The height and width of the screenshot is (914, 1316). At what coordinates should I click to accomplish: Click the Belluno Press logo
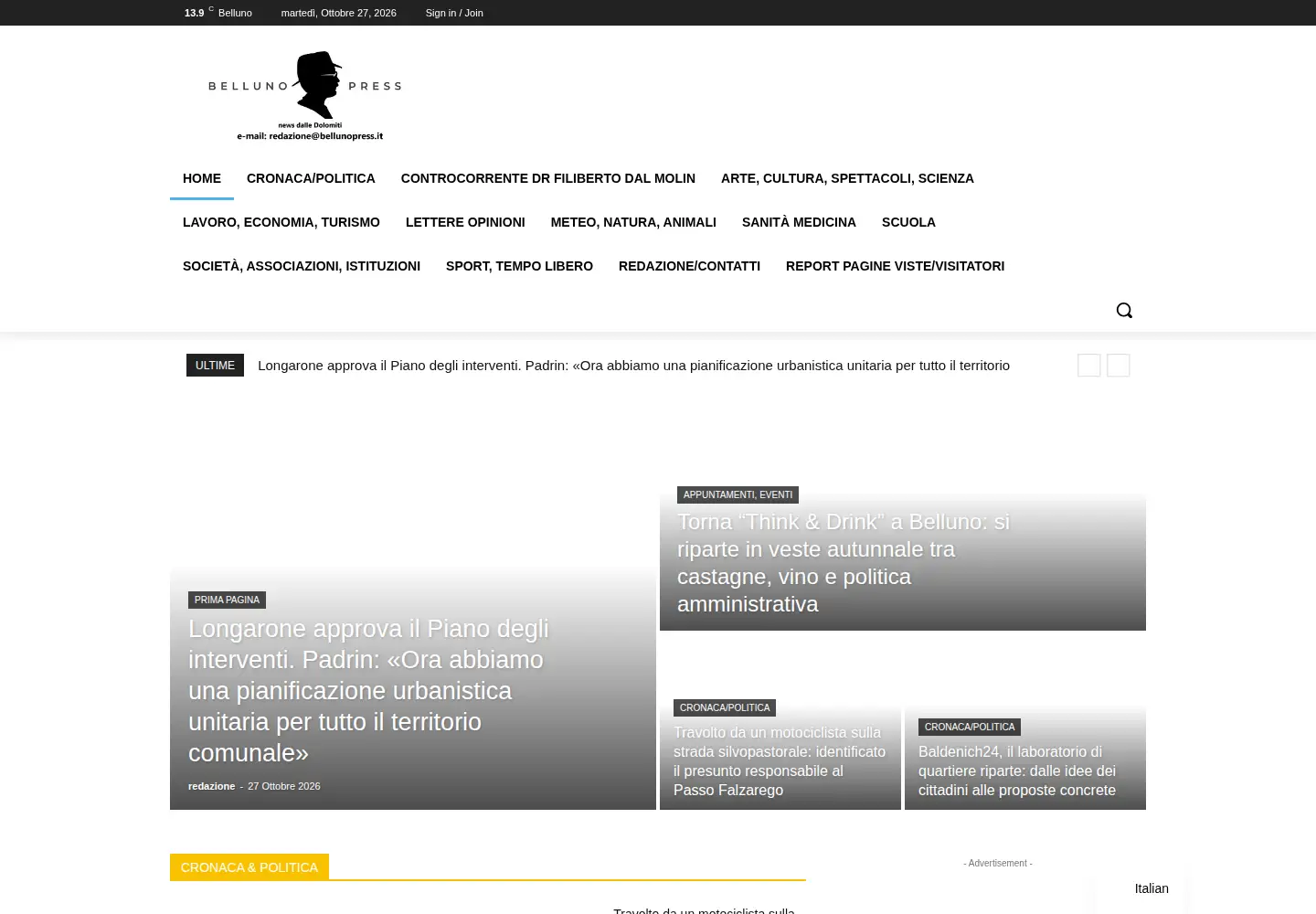(x=305, y=96)
